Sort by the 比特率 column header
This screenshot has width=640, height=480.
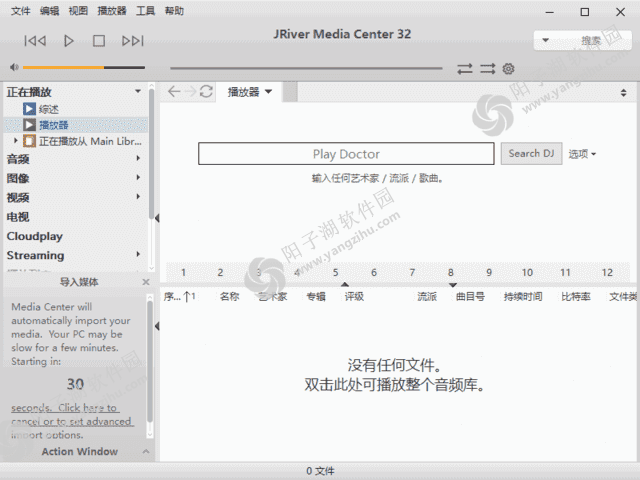pos(576,297)
